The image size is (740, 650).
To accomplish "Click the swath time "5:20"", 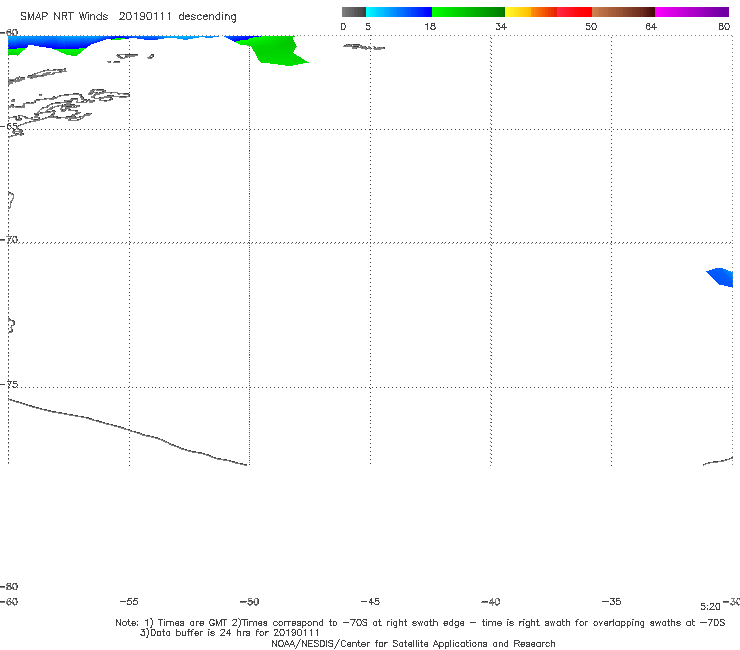I will 710,607.
